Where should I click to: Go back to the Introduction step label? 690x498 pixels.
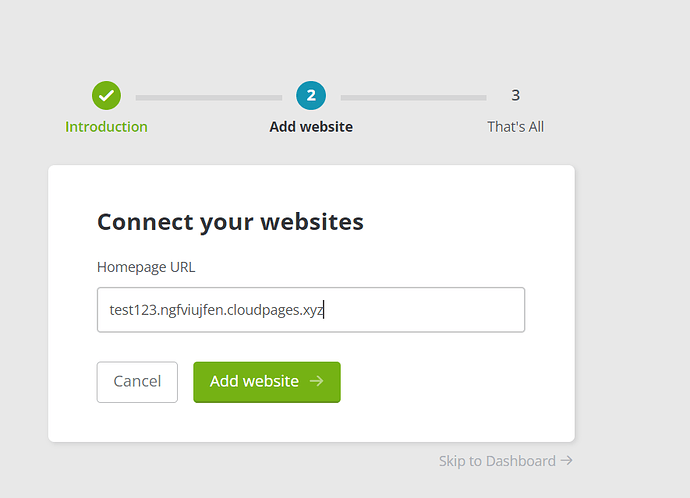tap(106, 127)
